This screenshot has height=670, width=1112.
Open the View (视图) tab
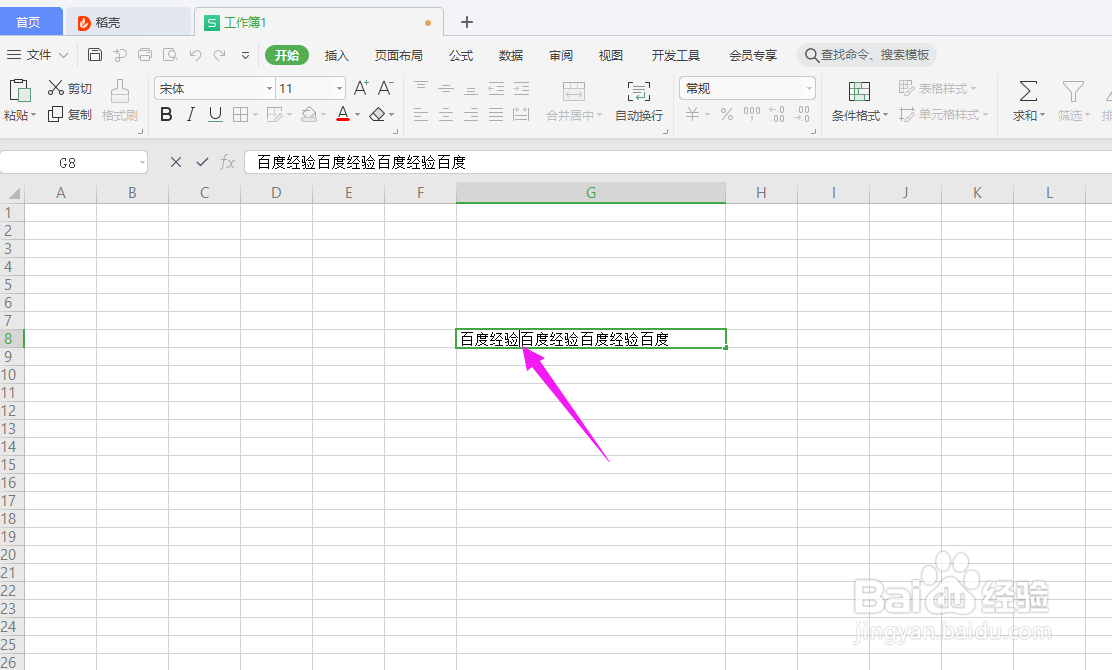pos(611,55)
